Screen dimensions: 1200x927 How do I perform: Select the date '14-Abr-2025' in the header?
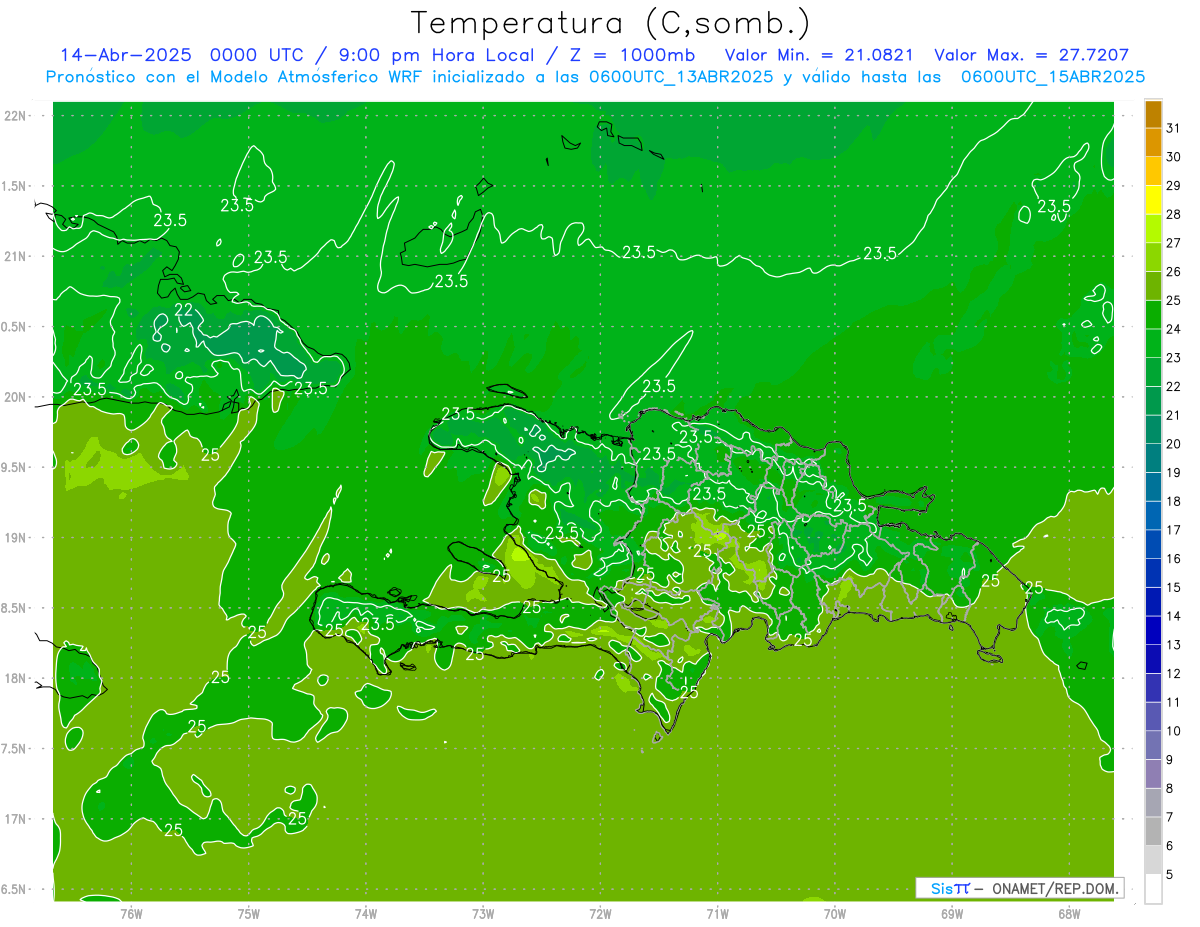click(x=125, y=55)
